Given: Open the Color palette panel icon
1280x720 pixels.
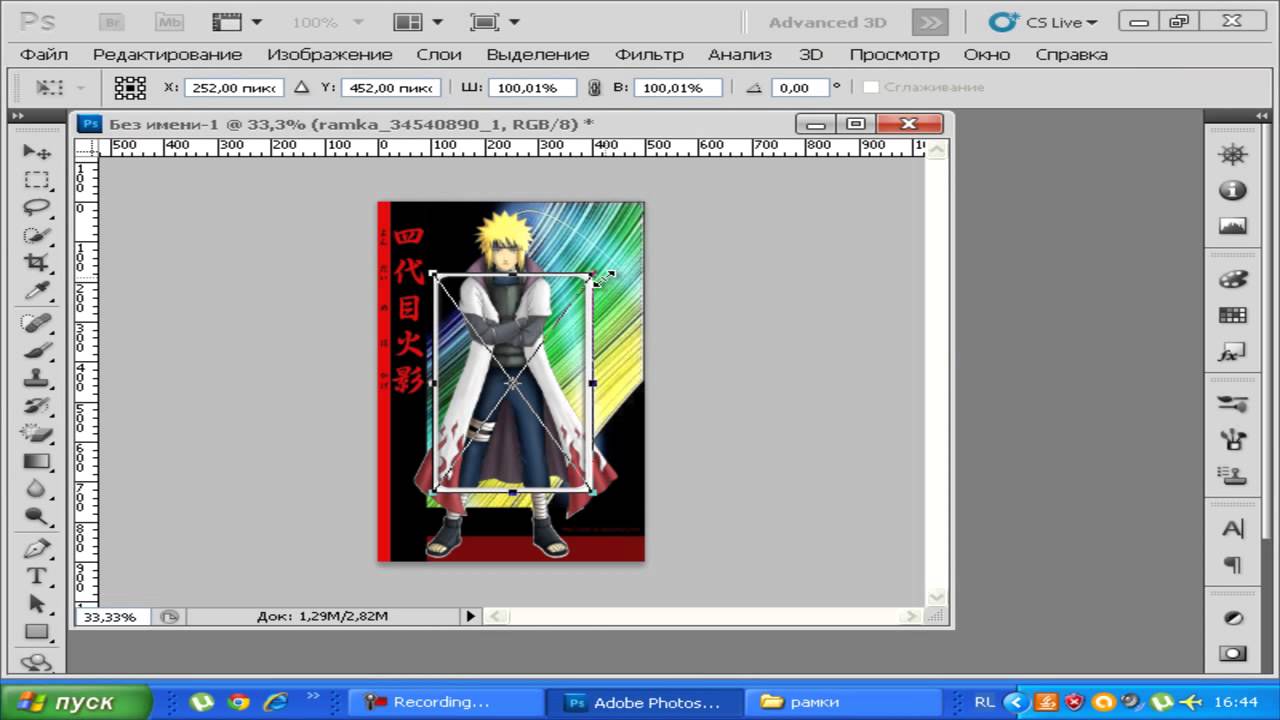Looking at the screenshot, I should 1232,279.
